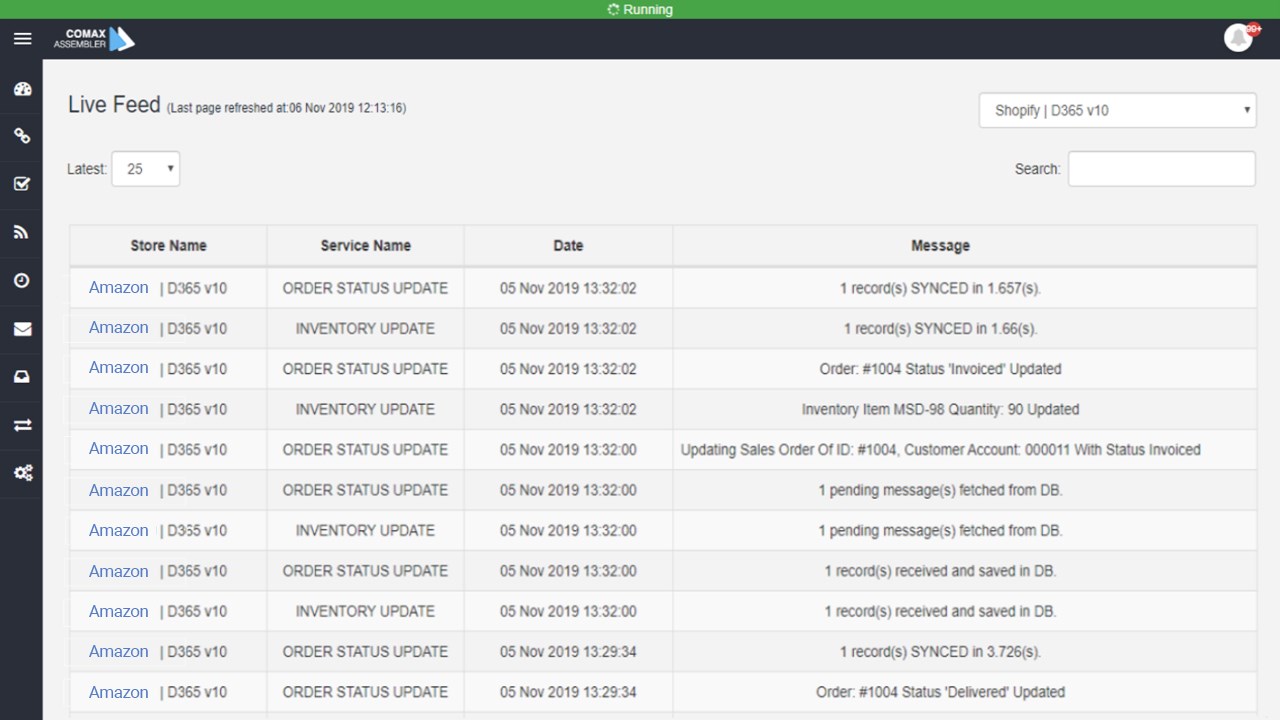
Task: Open the hamburger menu icon
Action: pyautogui.click(x=22, y=39)
